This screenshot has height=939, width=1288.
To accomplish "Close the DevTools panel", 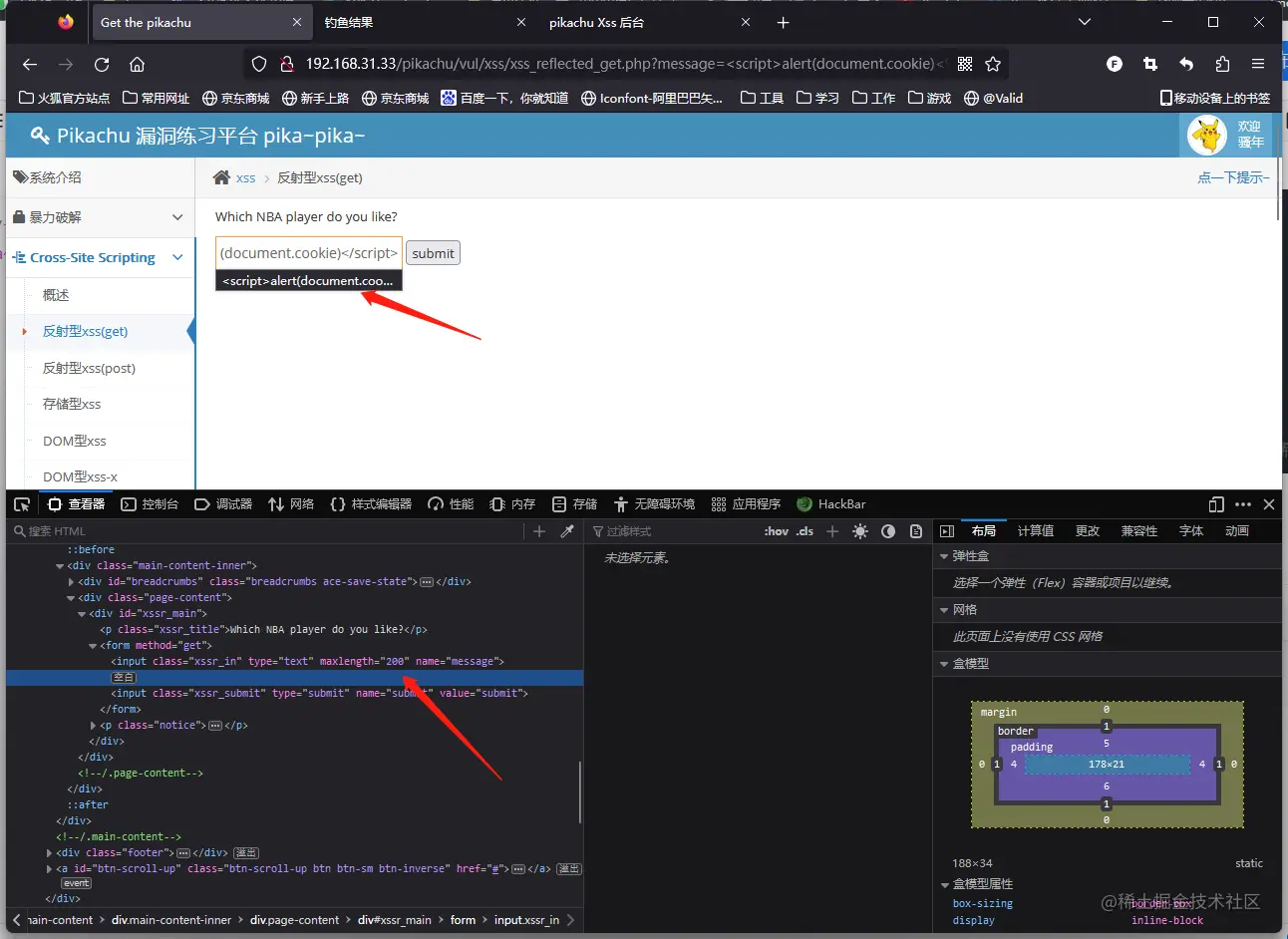I will (x=1269, y=504).
